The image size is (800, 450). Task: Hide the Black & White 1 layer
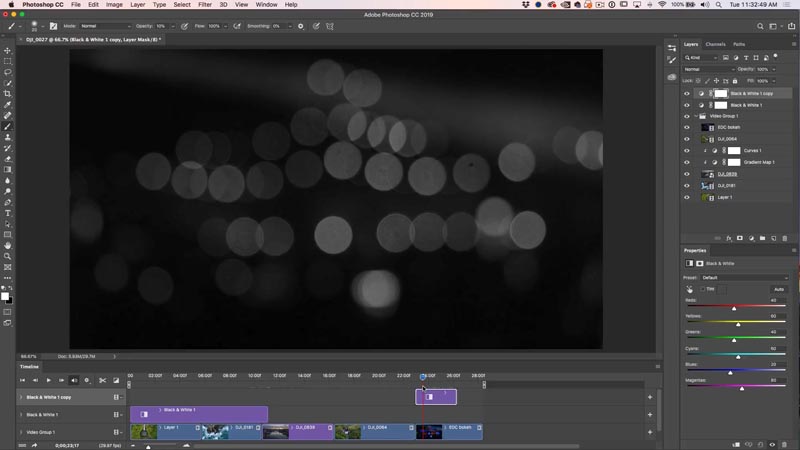tap(687, 105)
